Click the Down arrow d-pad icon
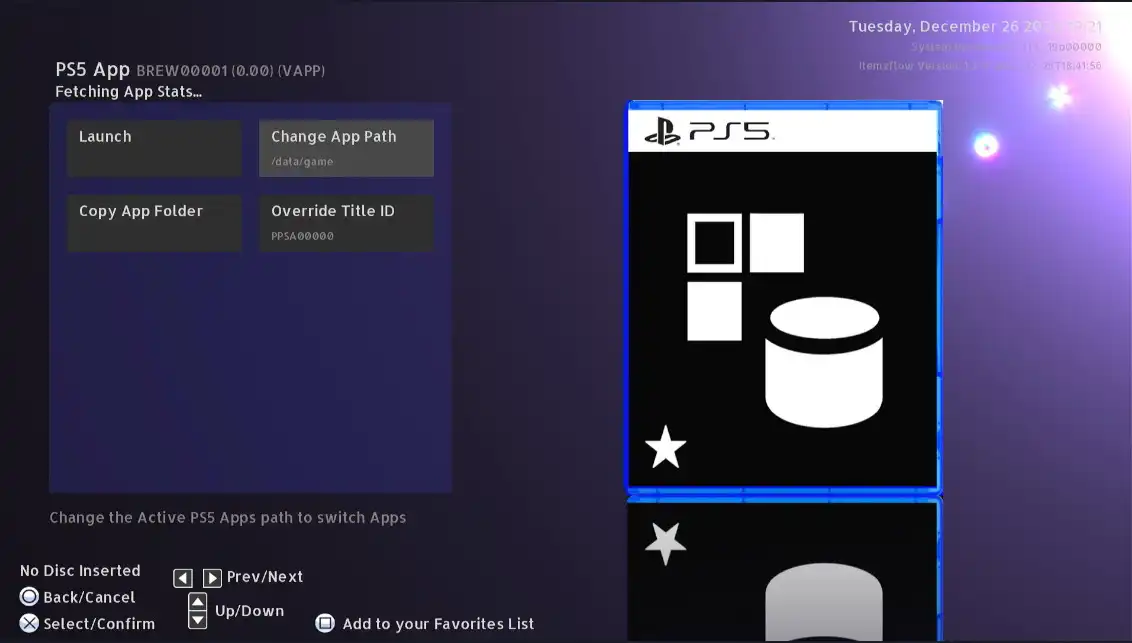Image resolution: width=1132 pixels, height=643 pixels. click(197, 620)
